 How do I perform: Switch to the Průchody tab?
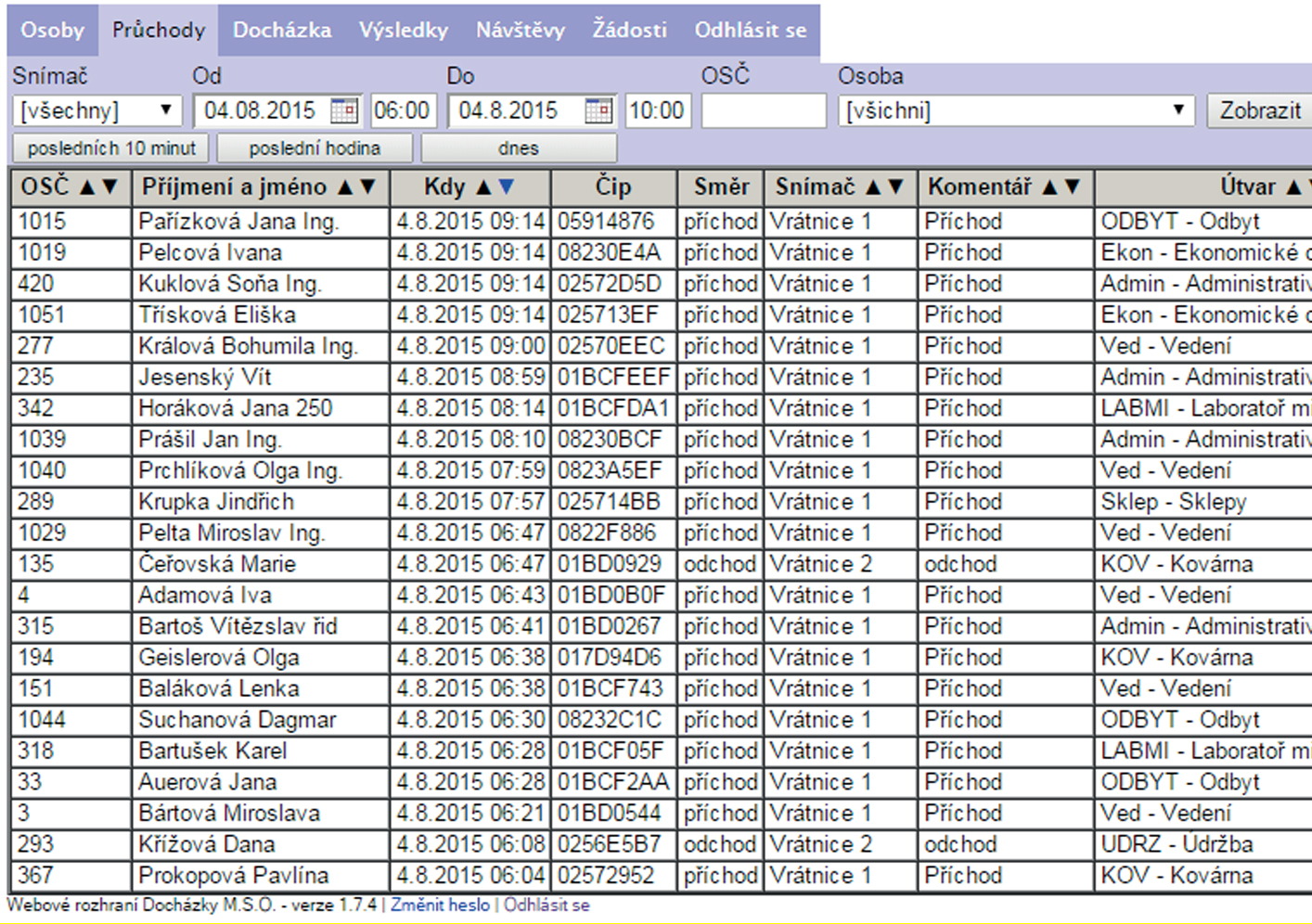(159, 30)
